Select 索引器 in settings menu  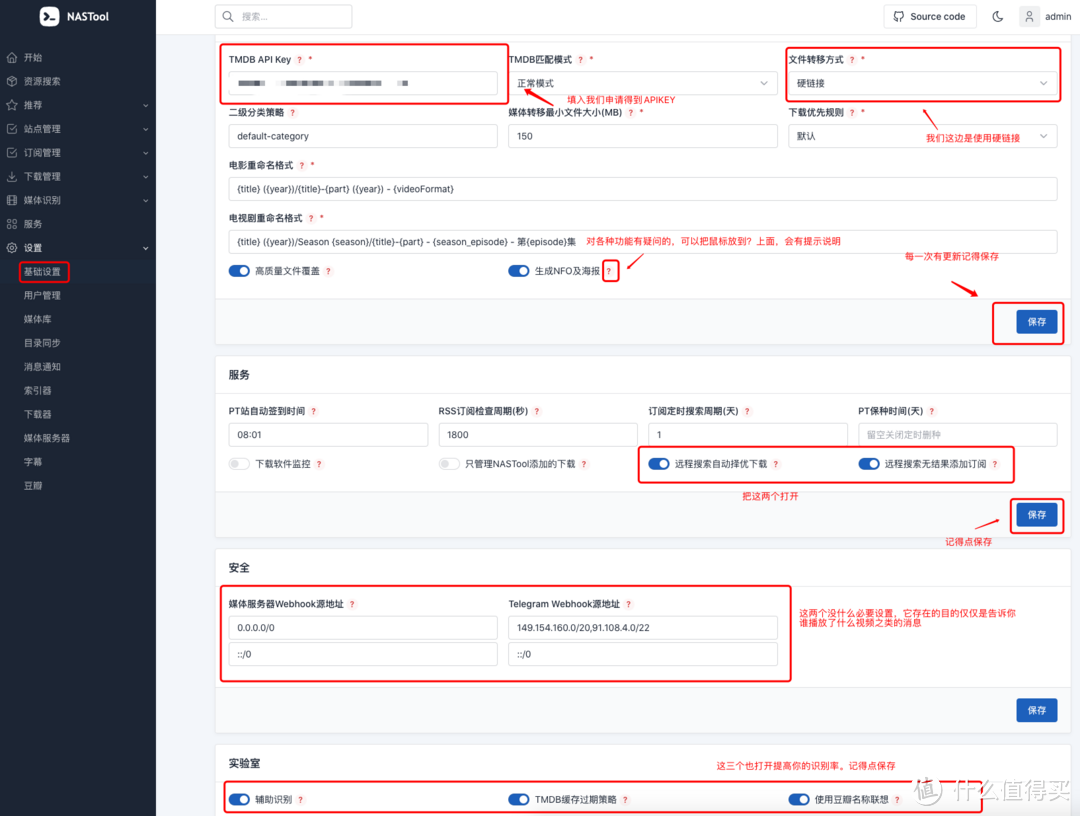[x=38, y=390]
